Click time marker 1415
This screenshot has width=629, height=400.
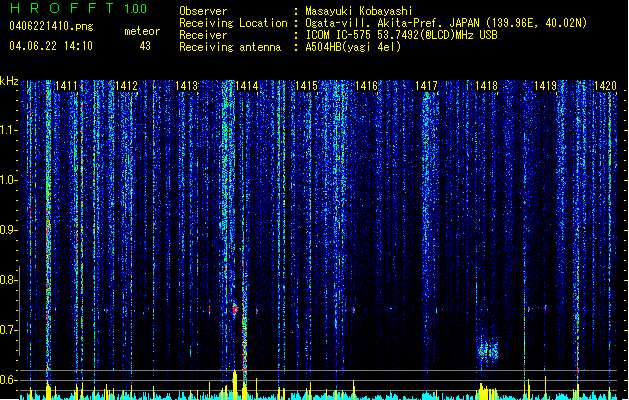[306, 86]
